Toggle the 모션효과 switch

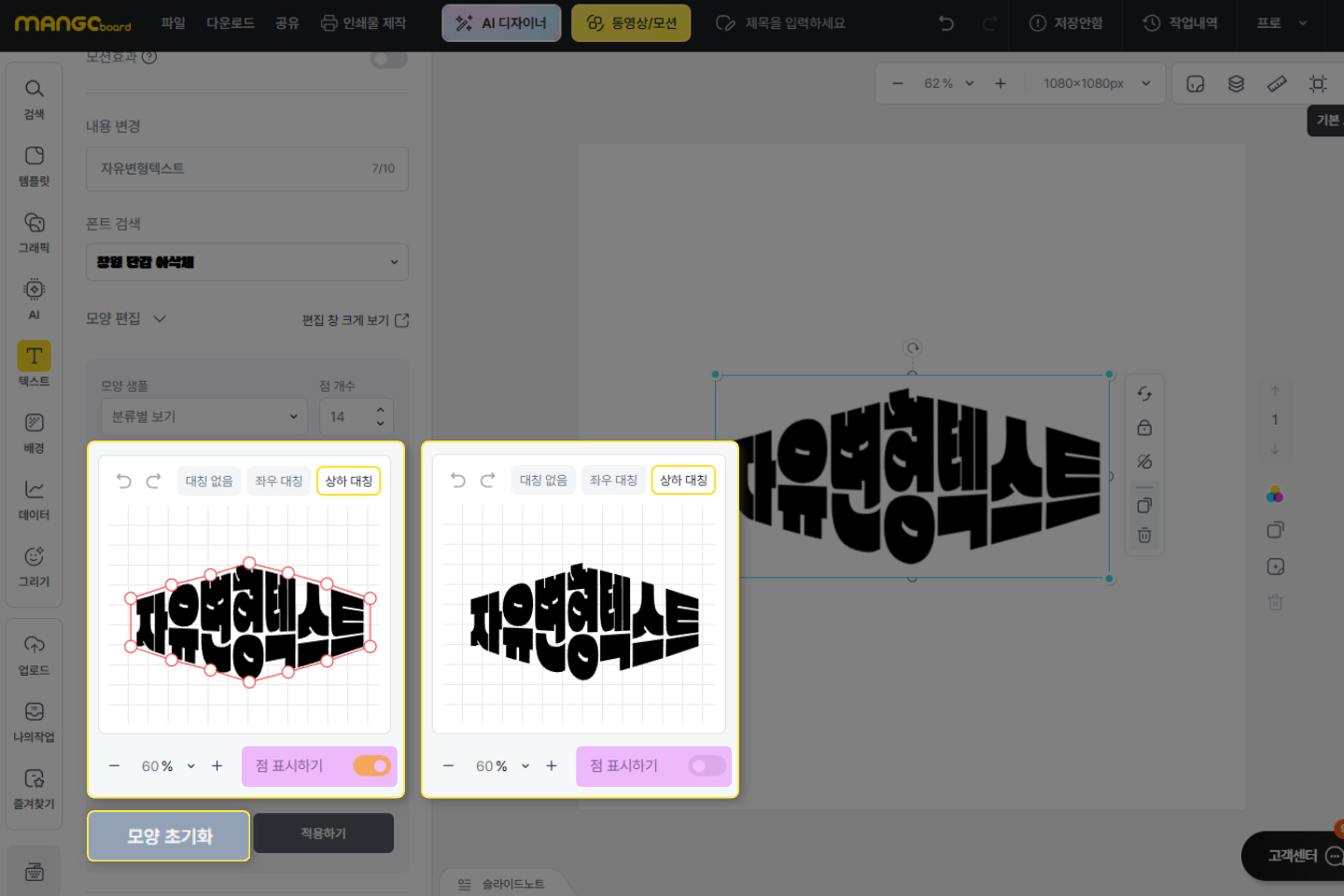[x=388, y=60]
